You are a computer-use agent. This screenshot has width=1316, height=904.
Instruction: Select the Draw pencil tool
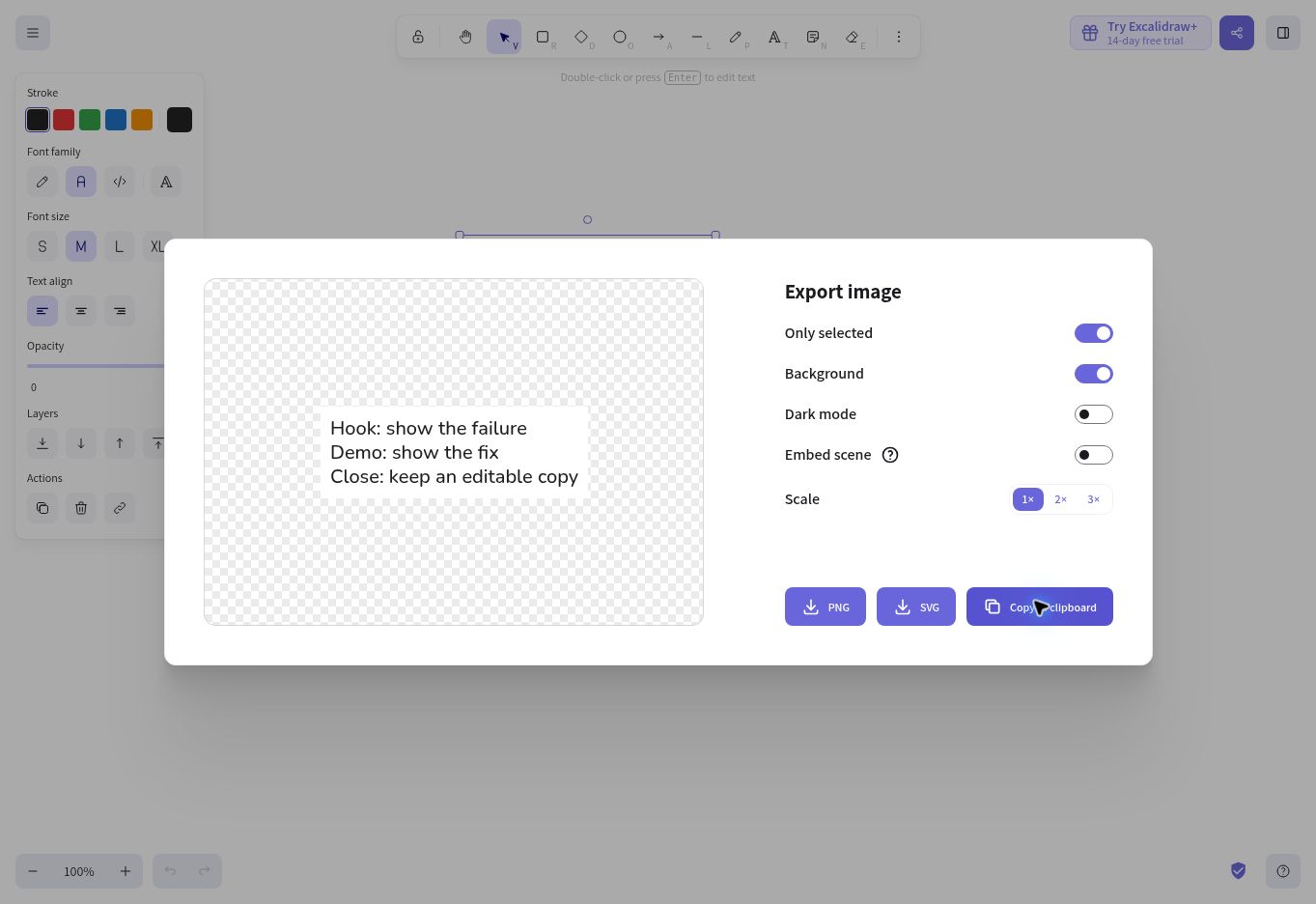pyautogui.click(x=736, y=37)
